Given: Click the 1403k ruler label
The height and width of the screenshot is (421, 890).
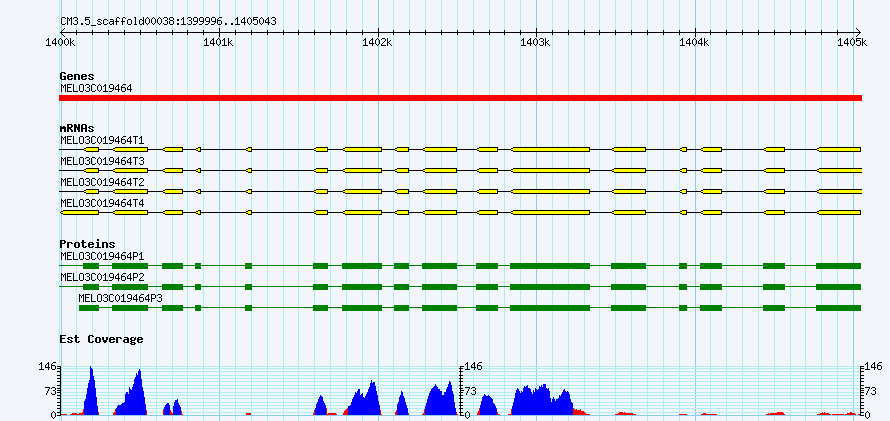Looking at the screenshot, I should tap(536, 43).
